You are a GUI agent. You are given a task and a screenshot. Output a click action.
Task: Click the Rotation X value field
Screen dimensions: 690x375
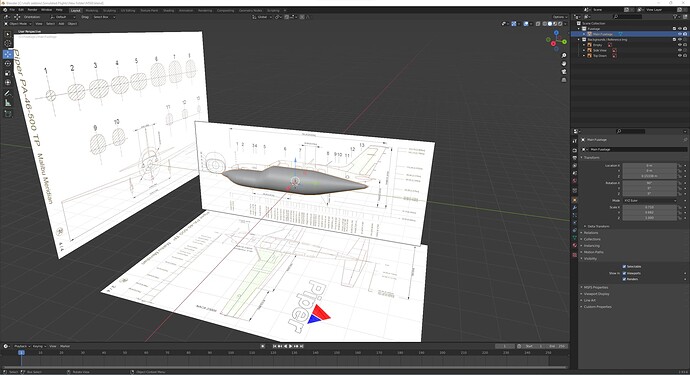(650, 183)
